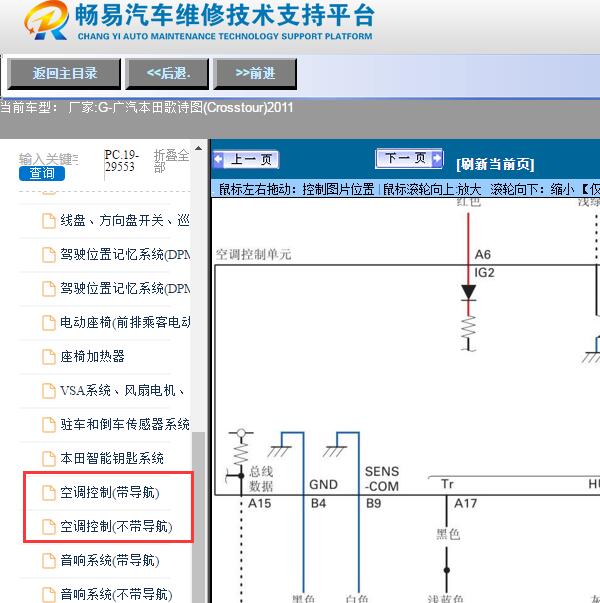Go to next page with 下一页
600x603 pixels.
[409, 158]
